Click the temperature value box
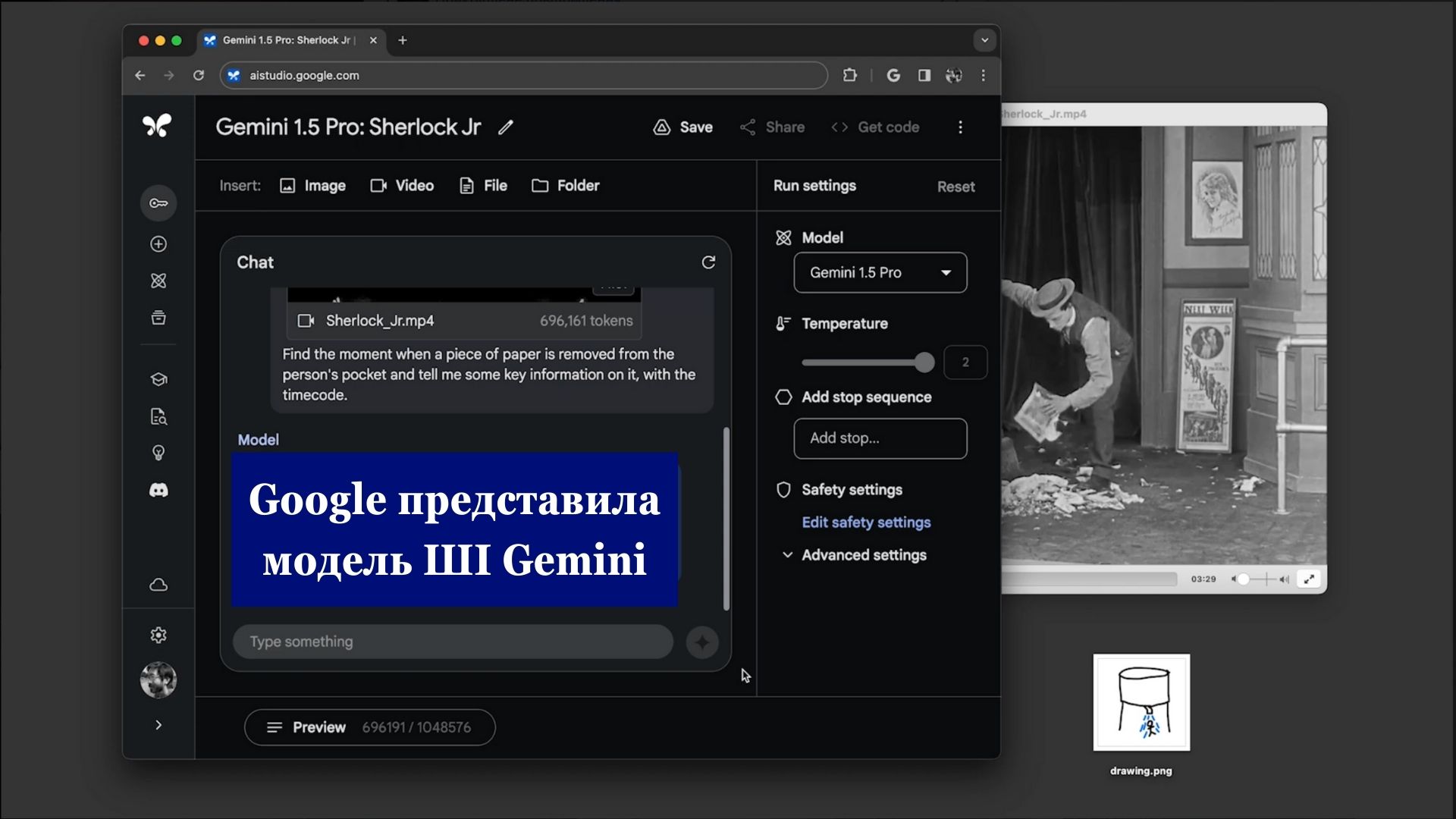 coord(965,362)
